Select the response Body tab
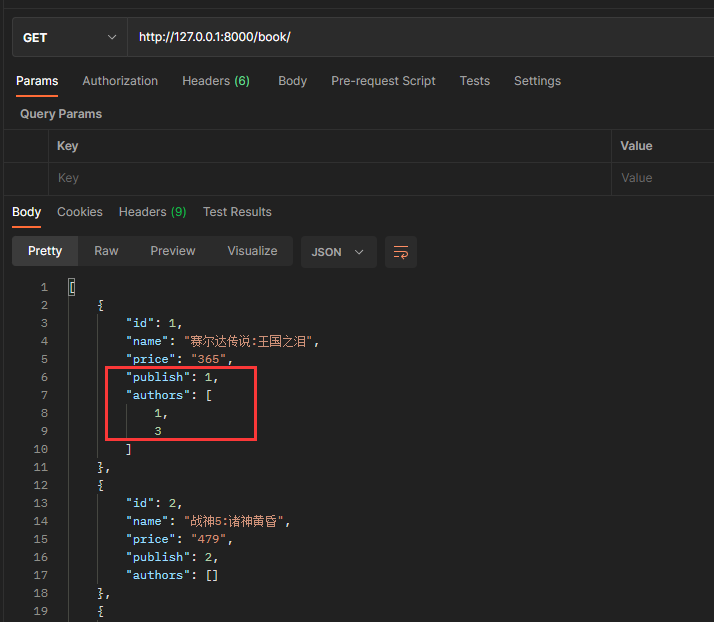714x622 pixels. (x=26, y=212)
